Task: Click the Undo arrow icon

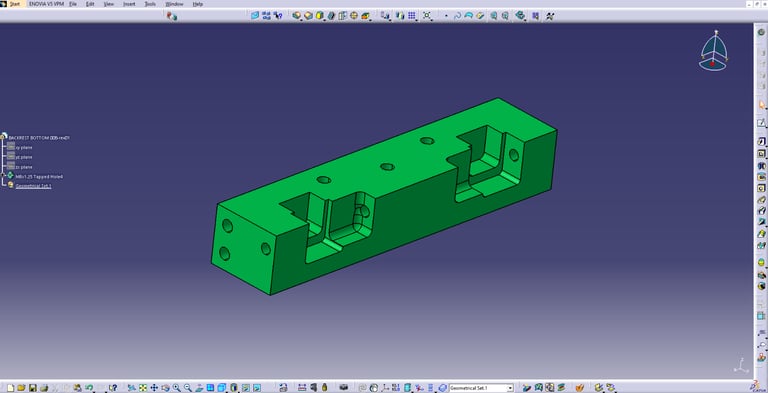Action: point(89,388)
